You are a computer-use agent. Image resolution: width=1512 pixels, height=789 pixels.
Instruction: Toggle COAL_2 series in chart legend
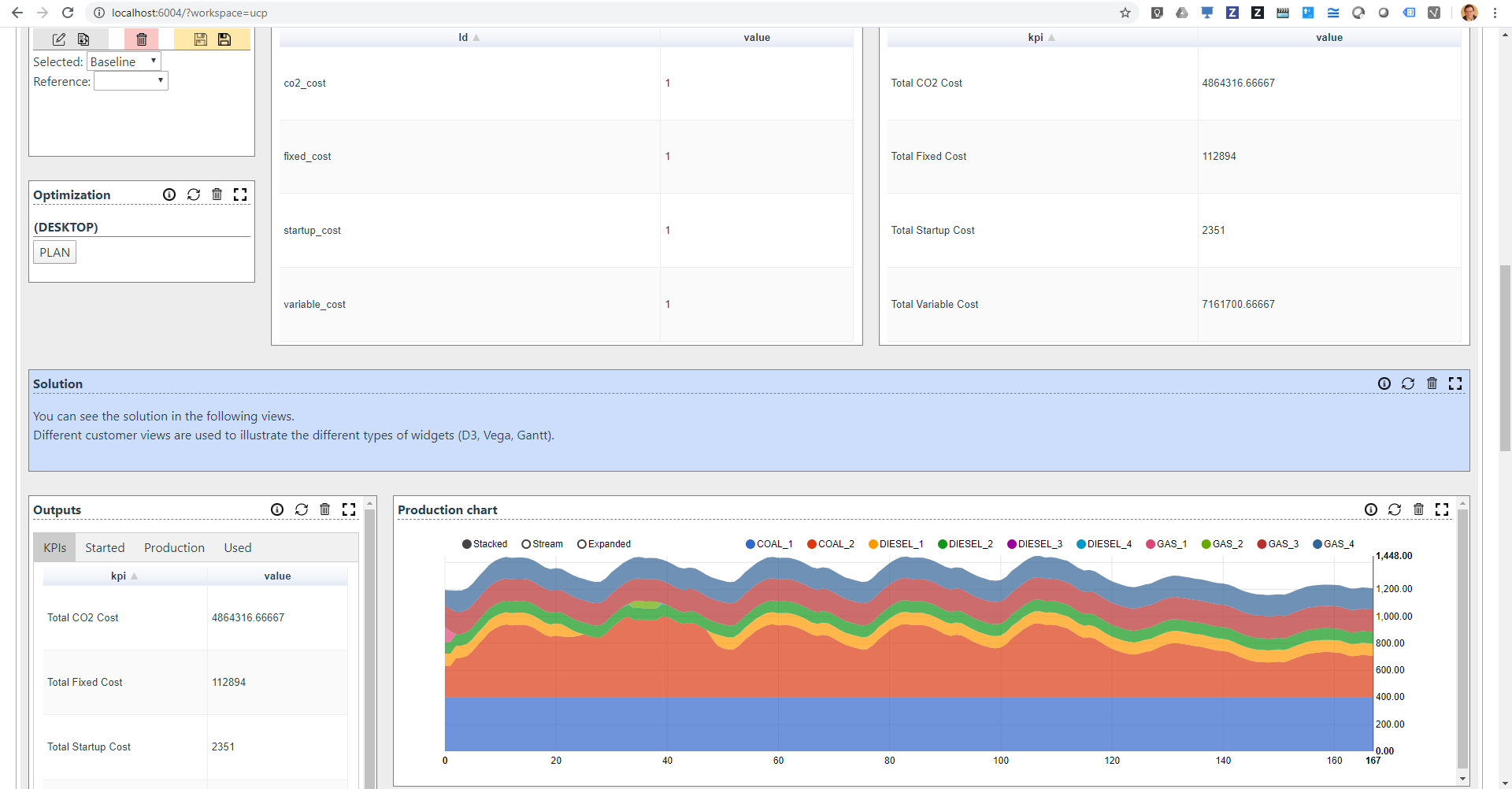click(831, 544)
